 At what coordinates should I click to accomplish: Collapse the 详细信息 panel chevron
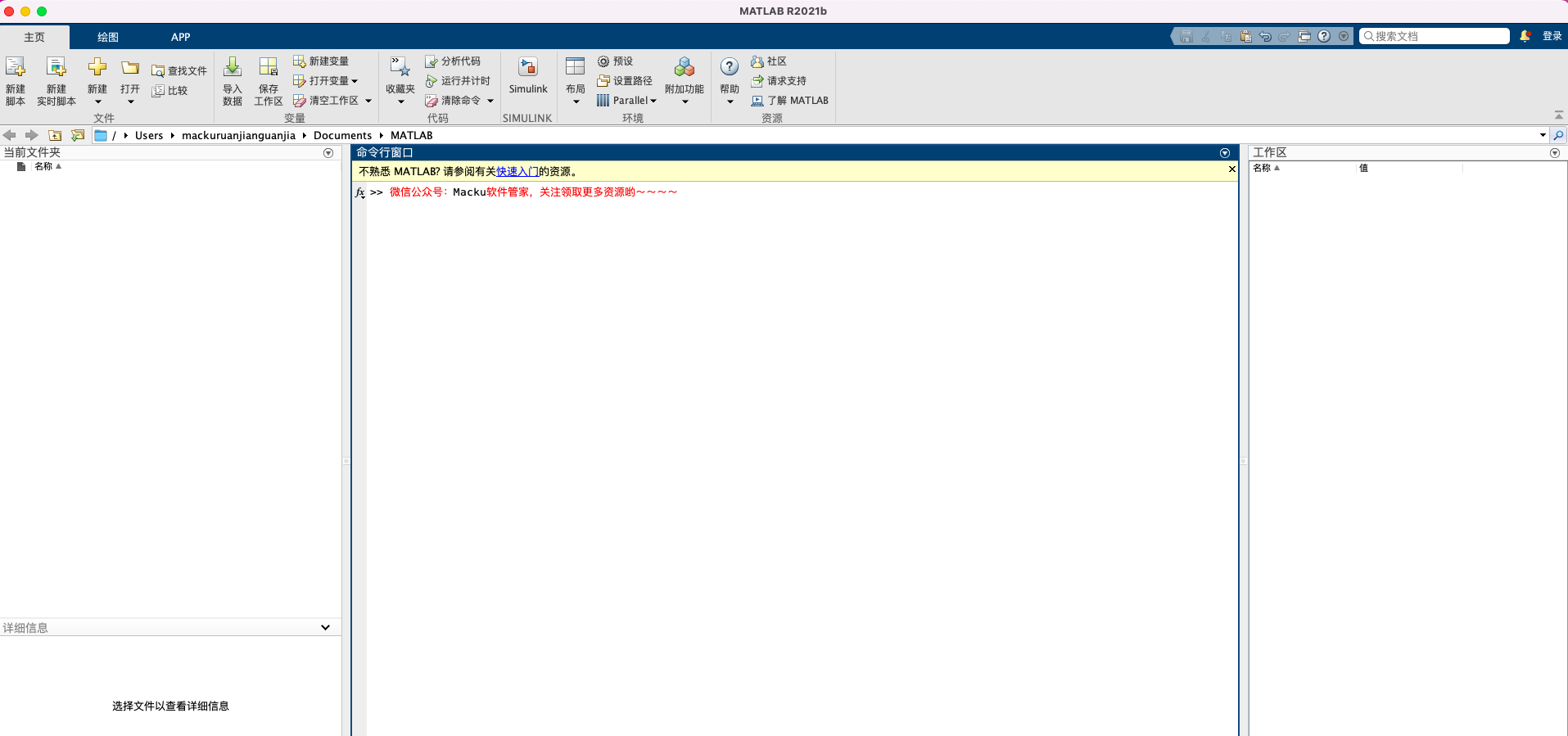[325, 628]
